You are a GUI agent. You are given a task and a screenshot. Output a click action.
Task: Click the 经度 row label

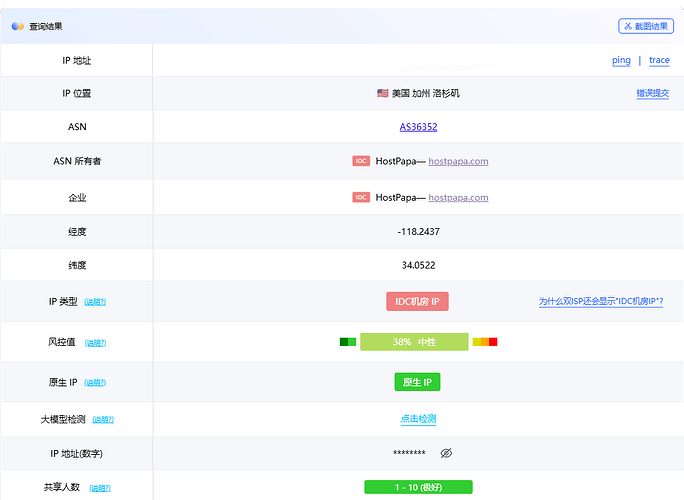coord(77,232)
